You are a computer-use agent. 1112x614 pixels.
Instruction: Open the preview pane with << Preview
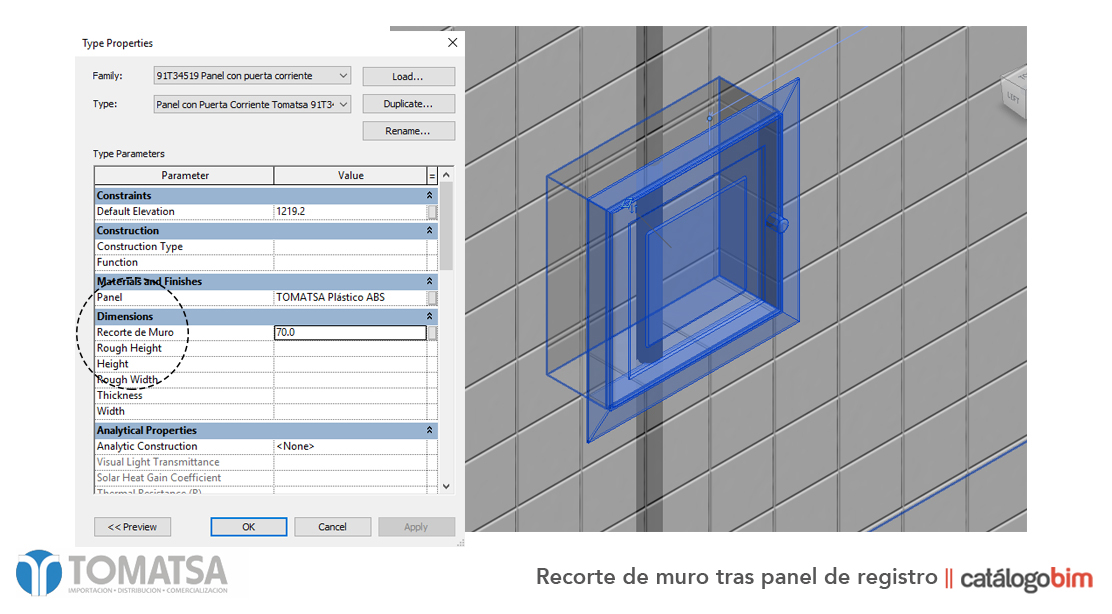(132, 526)
